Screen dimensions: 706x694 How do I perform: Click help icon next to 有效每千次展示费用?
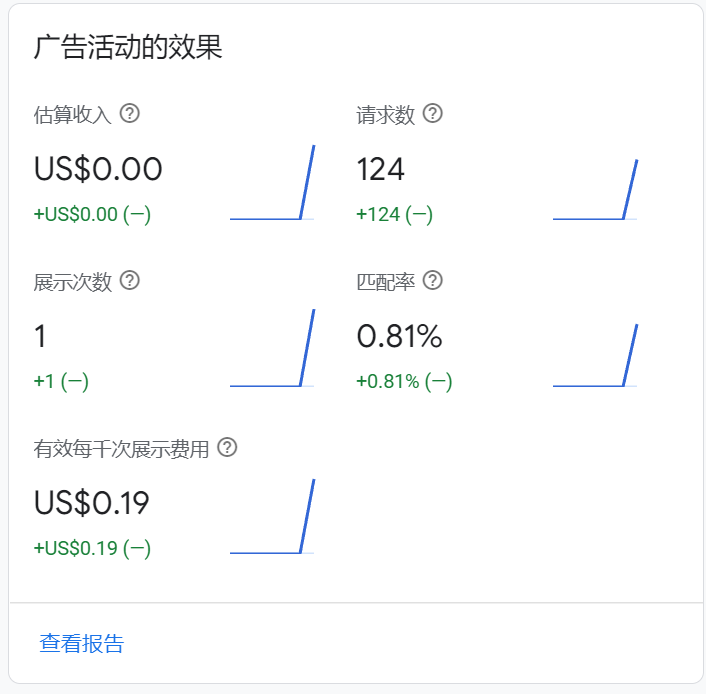[227, 447]
